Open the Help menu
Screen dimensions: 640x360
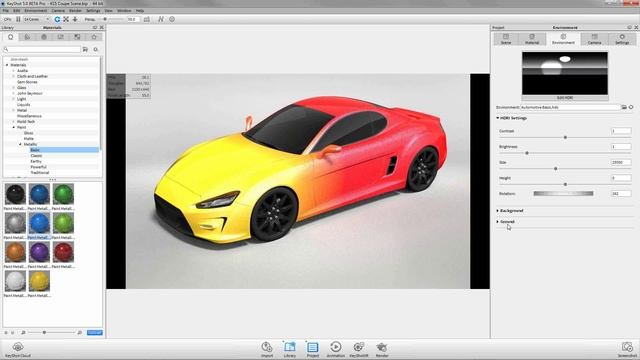coord(140,11)
